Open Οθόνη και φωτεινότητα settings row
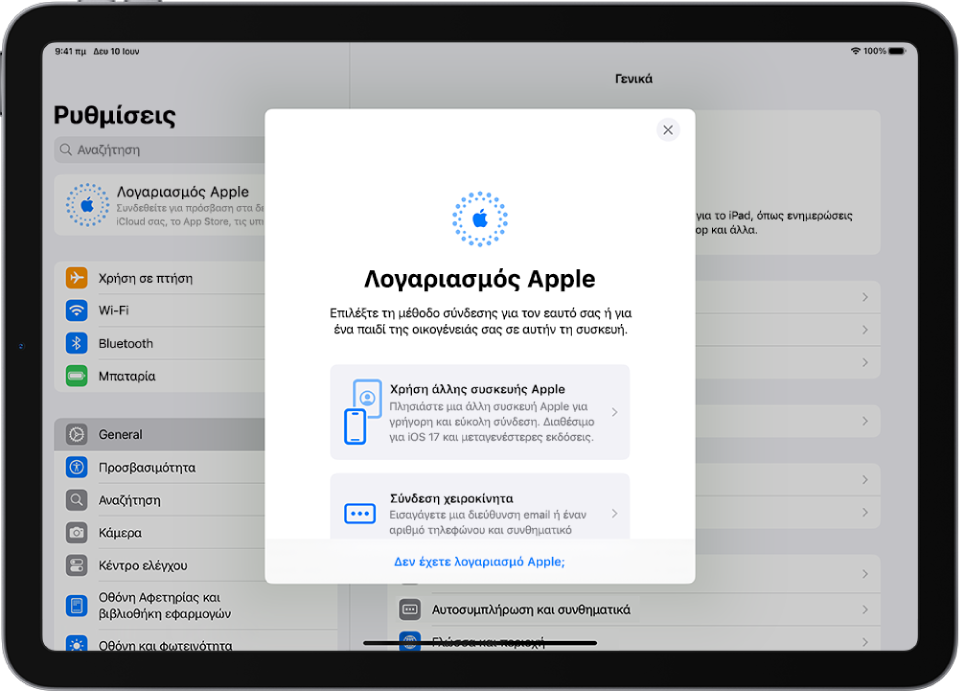This screenshot has width=960, height=692. pyautogui.click(x=196, y=642)
